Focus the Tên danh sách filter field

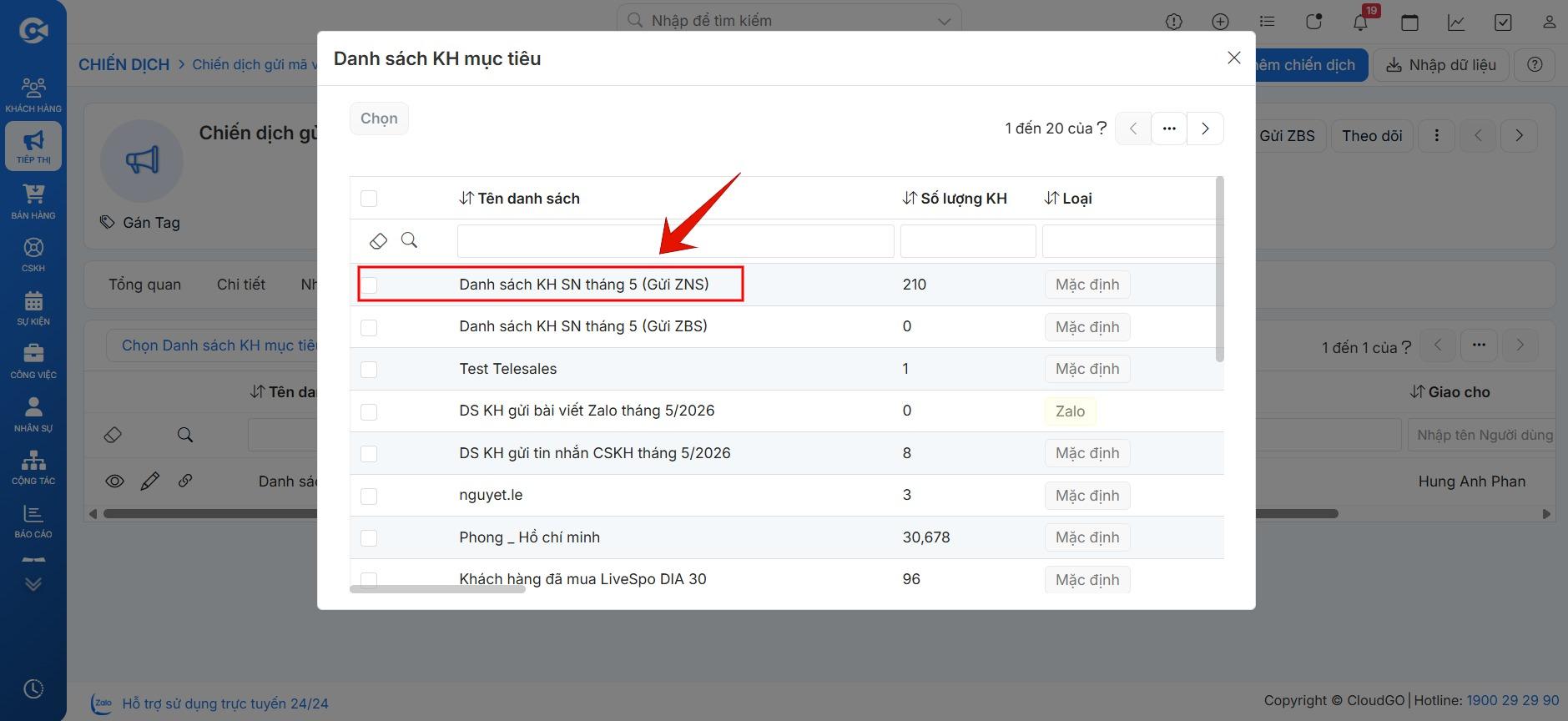point(675,241)
